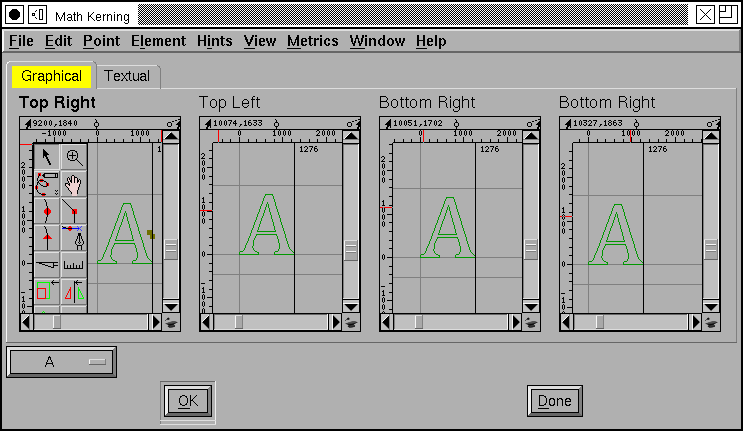Select the tangent point tool
The width and height of the screenshot is (743, 431).
[x=47, y=238]
